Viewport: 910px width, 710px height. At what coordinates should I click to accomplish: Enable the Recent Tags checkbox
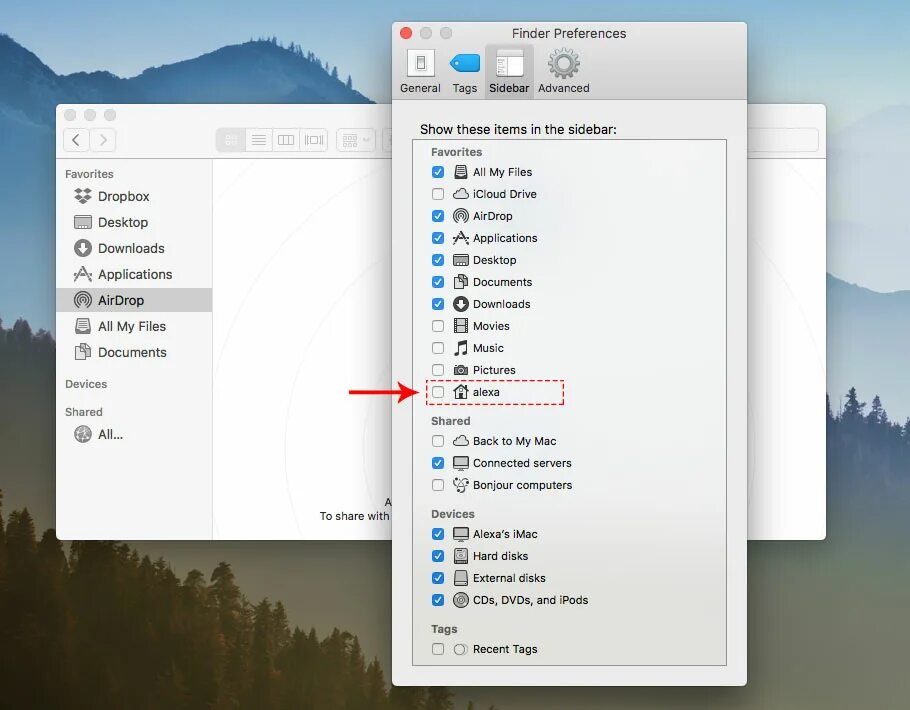[x=438, y=649]
